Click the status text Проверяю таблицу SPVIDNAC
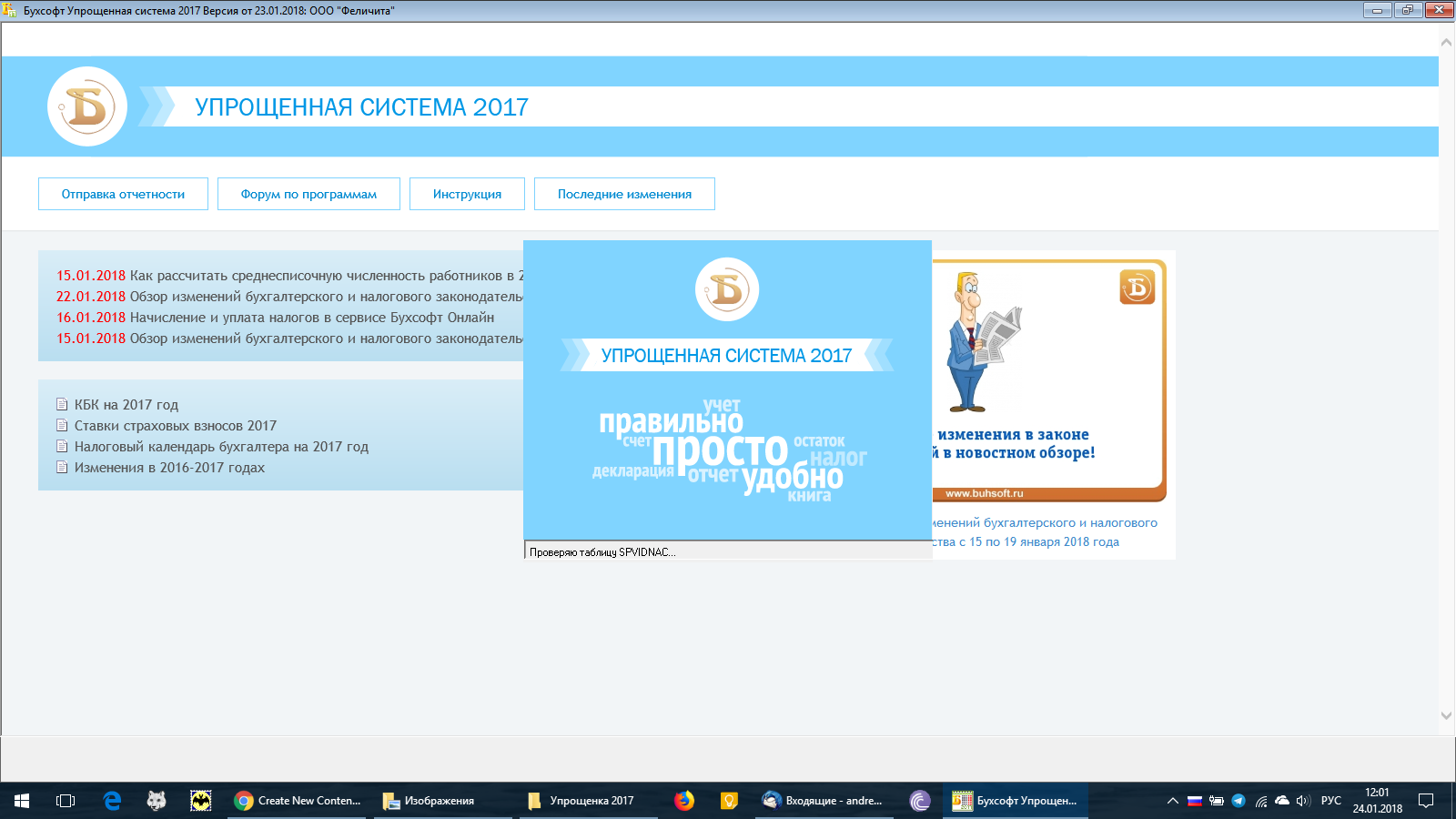This screenshot has width=1456, height=819. pyautogui.click(x=602, y=552)
